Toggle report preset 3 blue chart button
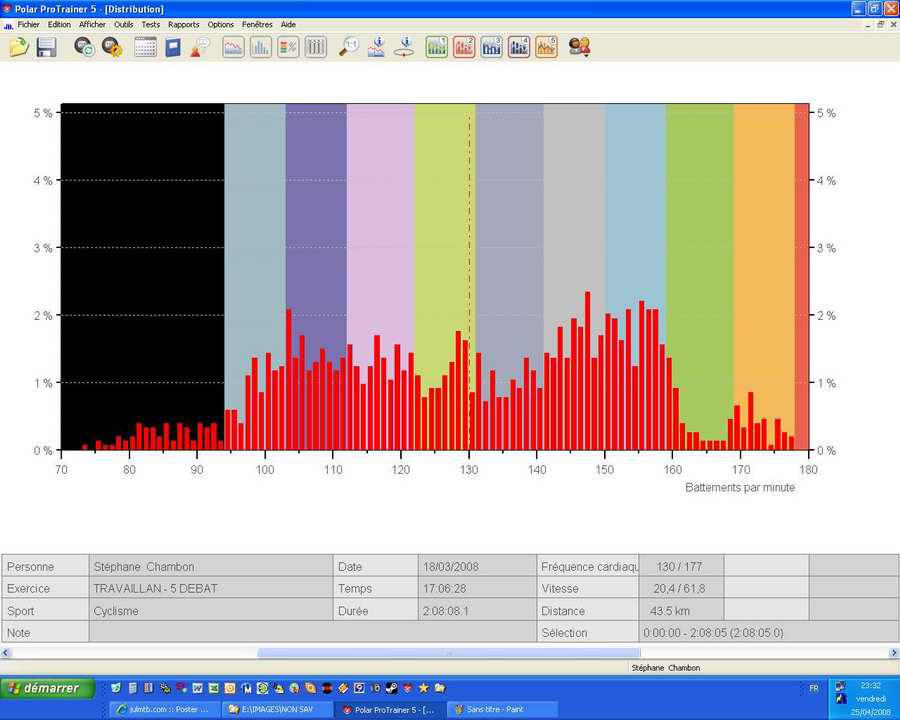The image size is (900, 720). pyautogui.click(x=491, y=46)
